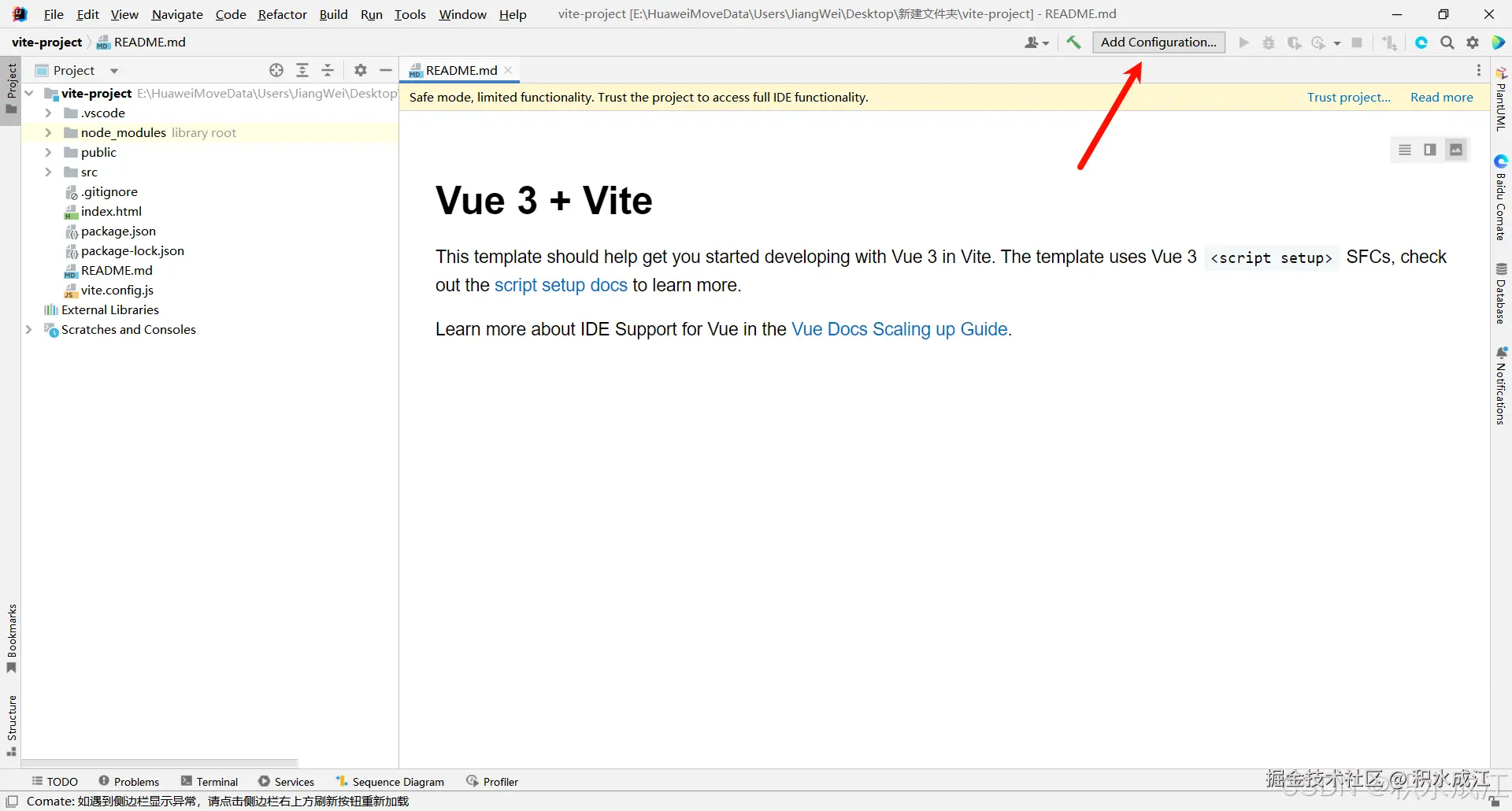Open the Sequence Diagram tool window
Image resolution: width=1512 pixels, height=811 pixels.
pyautogui.click(x=390, y=781)
